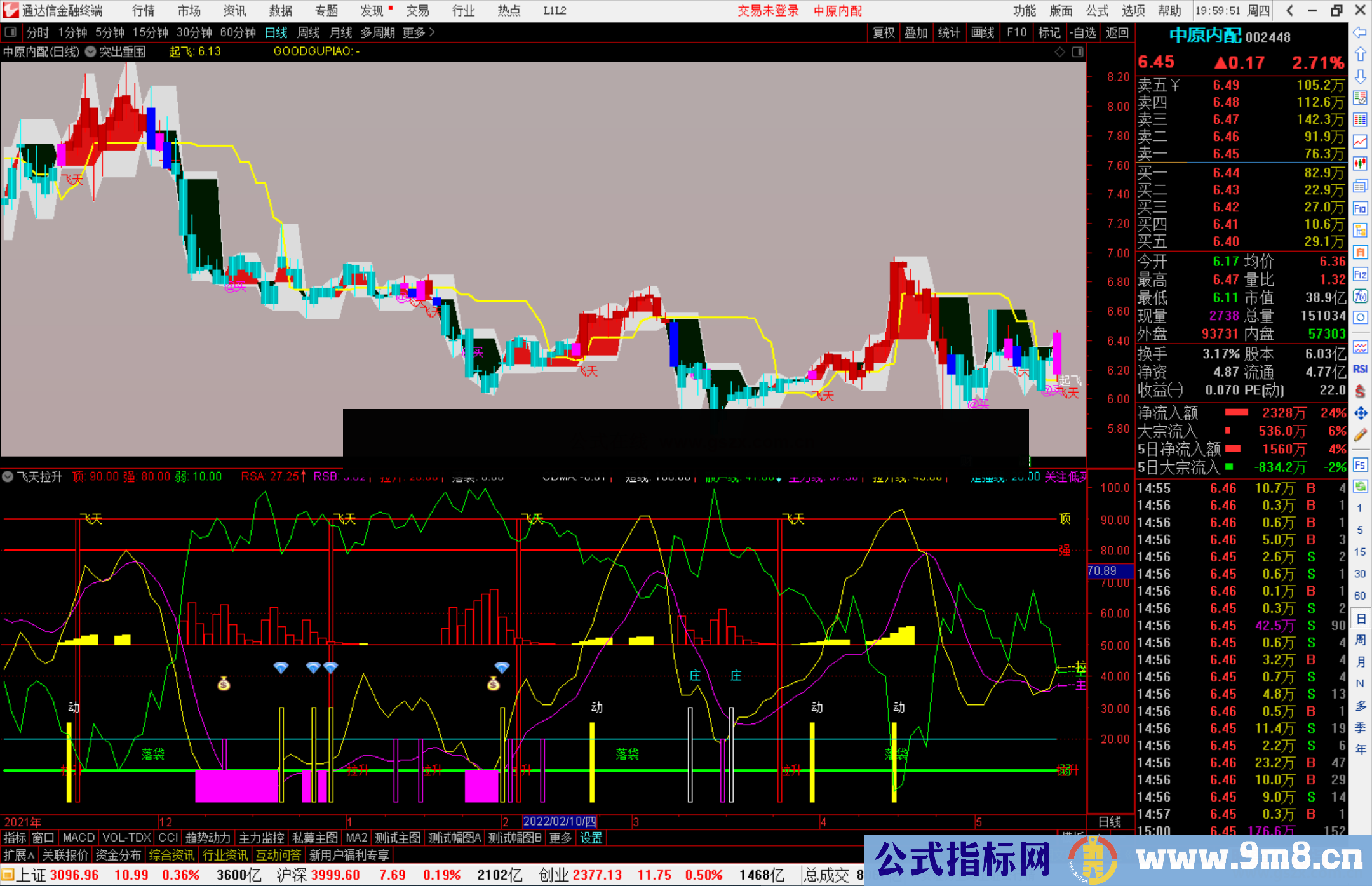Viewport: 1372px width, 886px height.
Task: Click the green refresh icon in sidebar
Action: click(x=1360, y=486)
